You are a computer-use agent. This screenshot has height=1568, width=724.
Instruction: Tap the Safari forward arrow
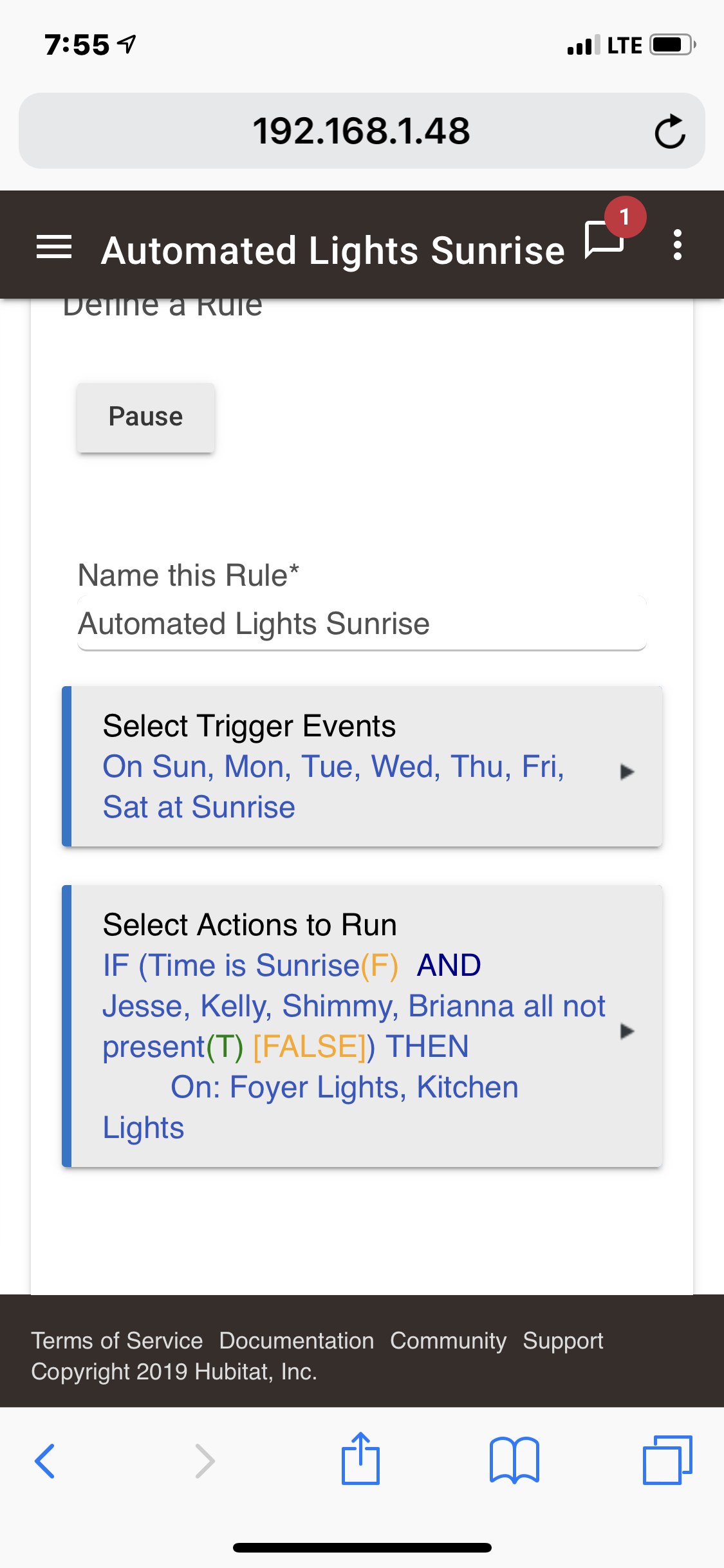205,1461
